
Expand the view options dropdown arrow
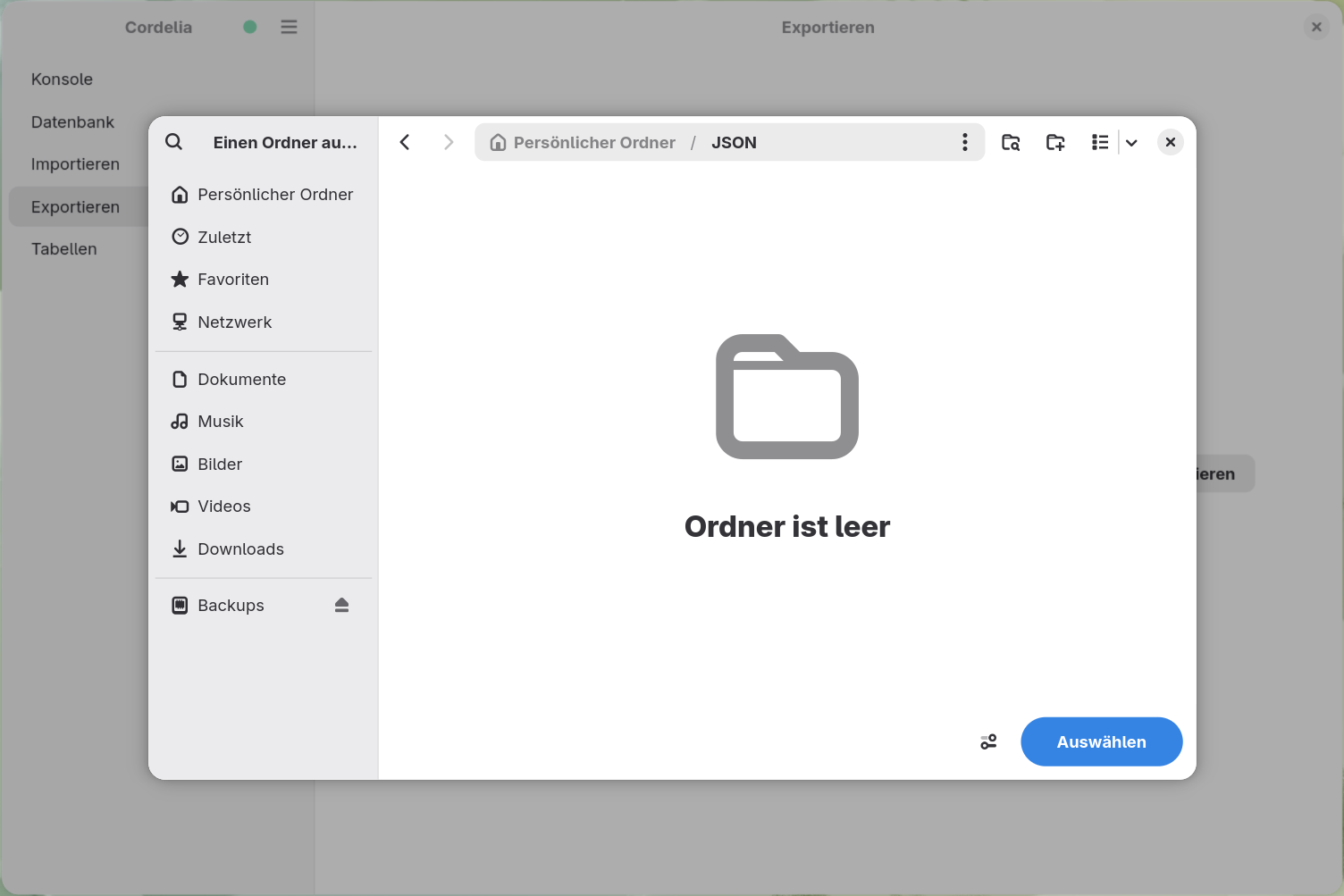click(x=1131, y=142)
